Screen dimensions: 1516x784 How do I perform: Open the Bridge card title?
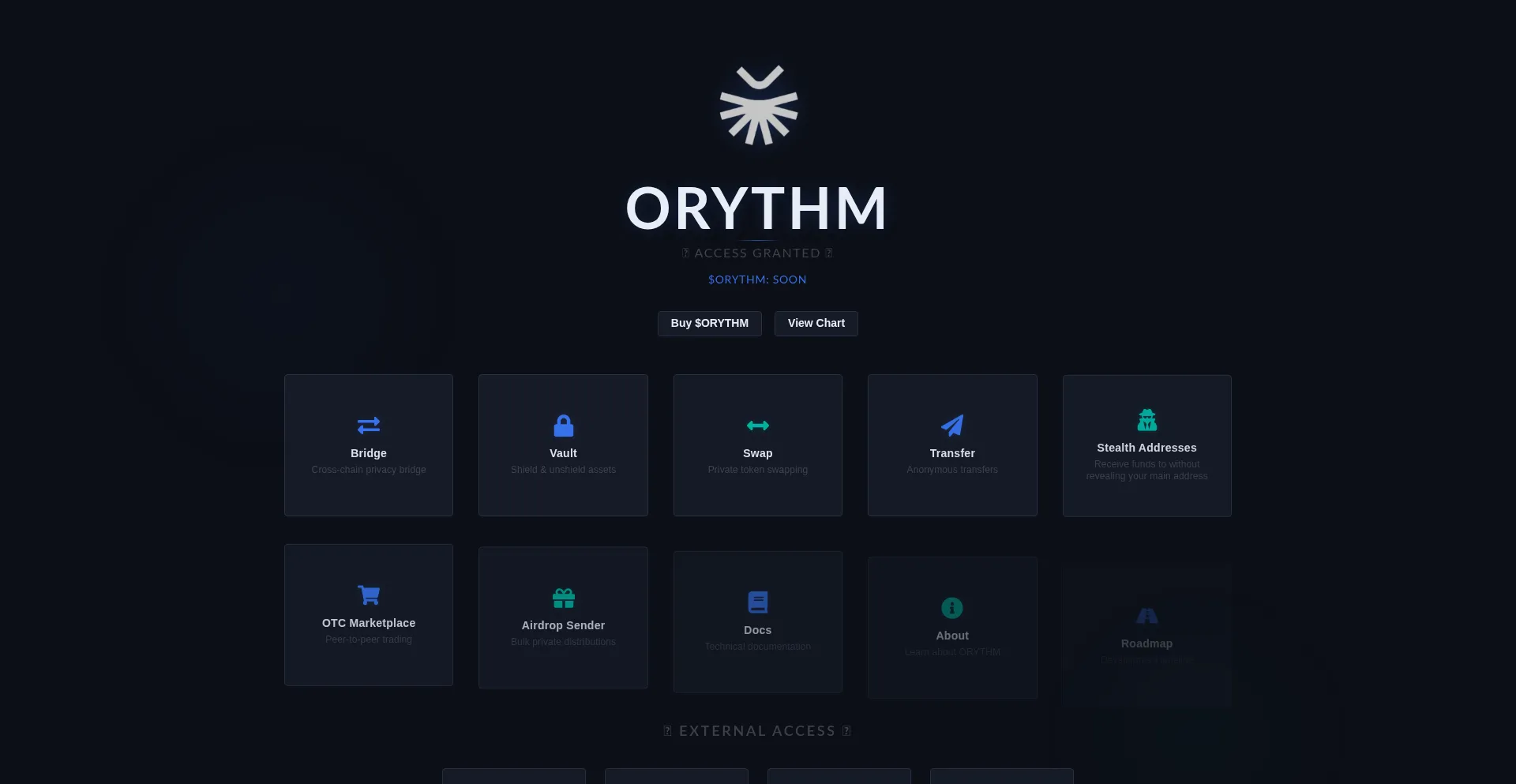(x=368, y=453)
